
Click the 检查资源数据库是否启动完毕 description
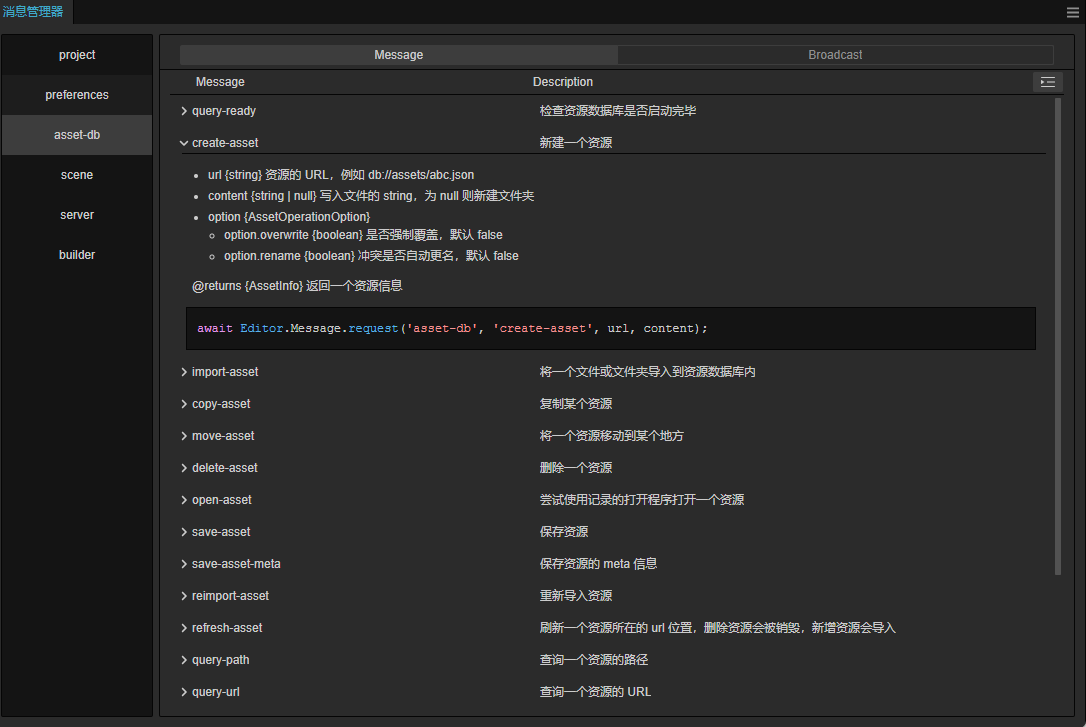[x=618, y=111]
